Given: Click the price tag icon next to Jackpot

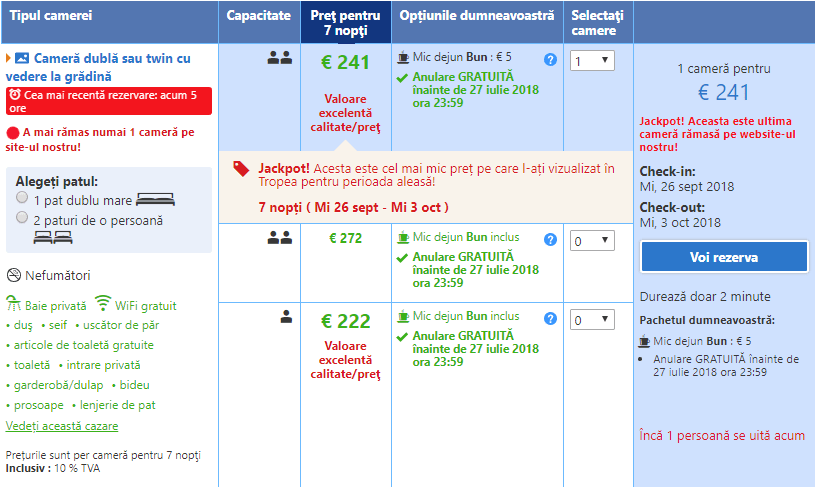Looking at the screenshot, I should point(241,169).
